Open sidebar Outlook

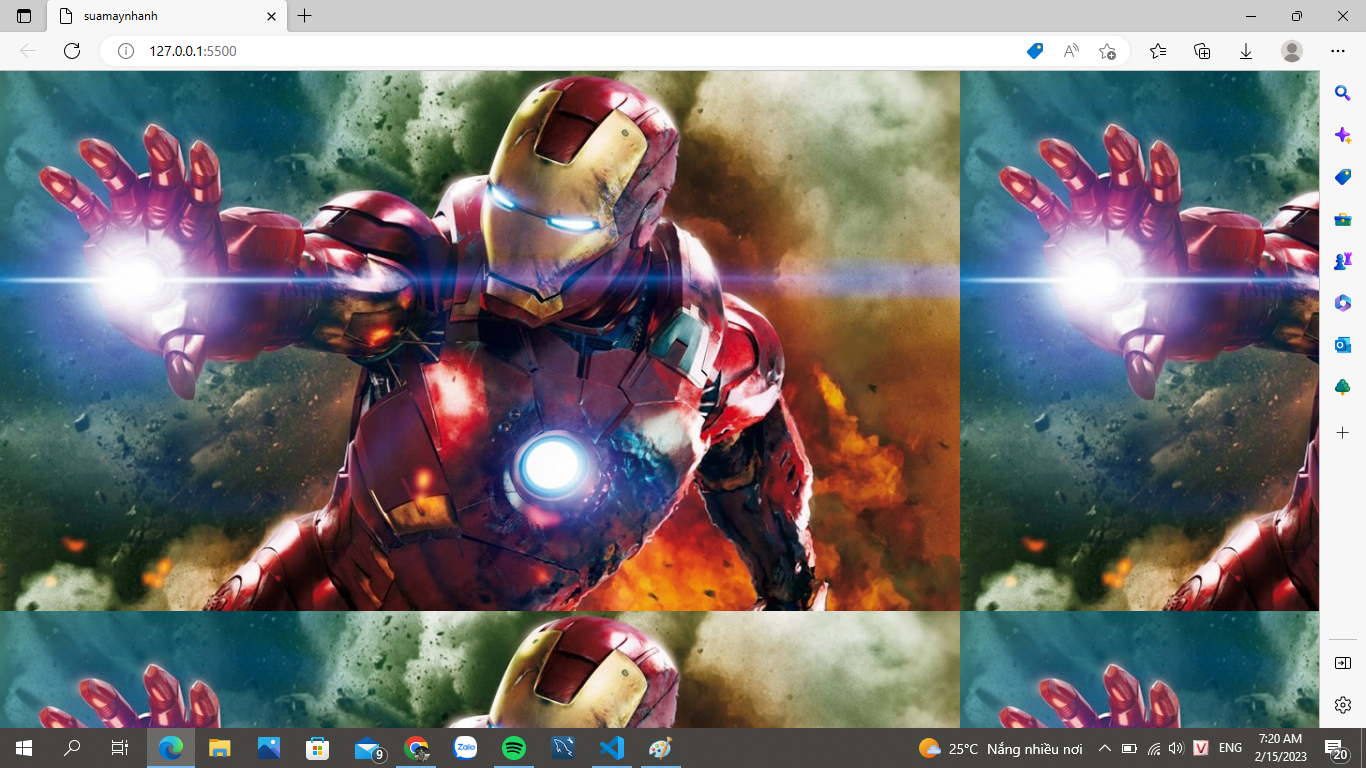pos(1343,345)
